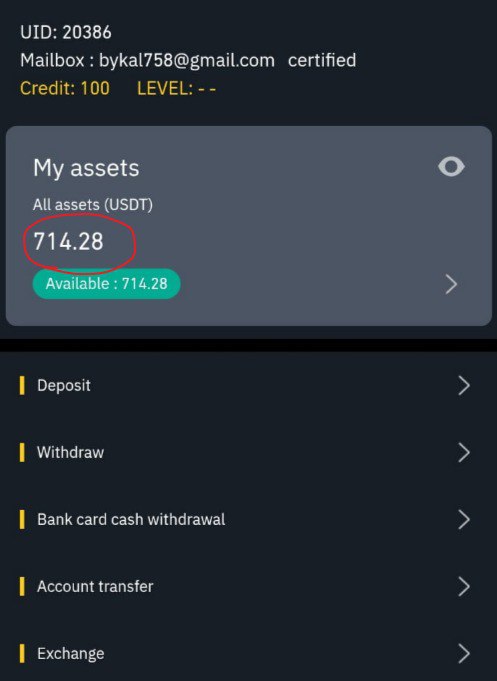
Task: Click the arrow for Bank card cash withdrawal
Action: coord(464,519)
